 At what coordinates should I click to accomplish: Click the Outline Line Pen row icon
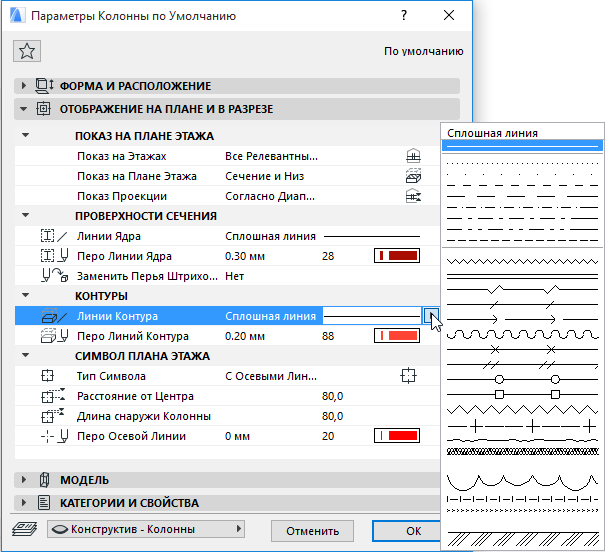point(54,336)
